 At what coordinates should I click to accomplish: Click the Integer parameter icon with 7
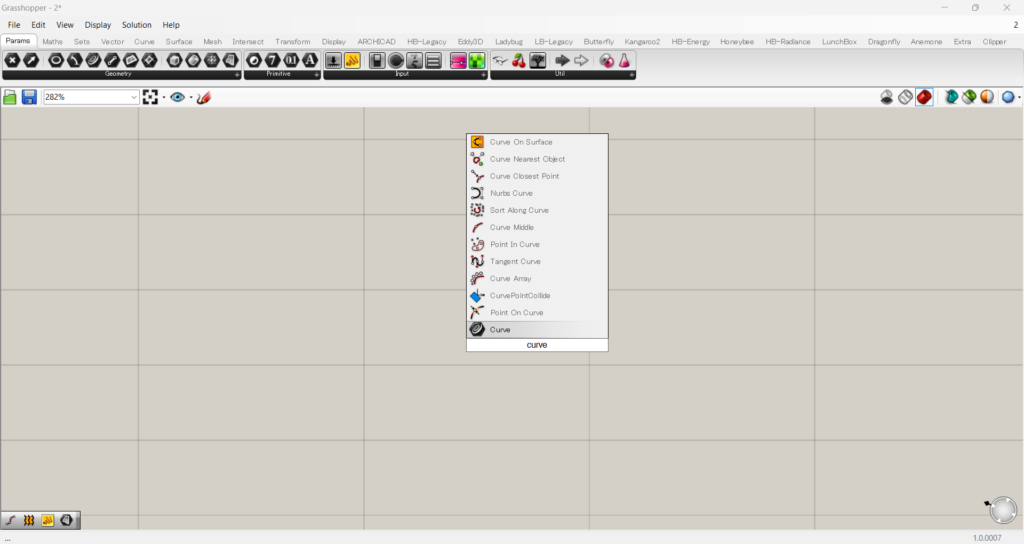pyautogui.click(x=273, y=61)
